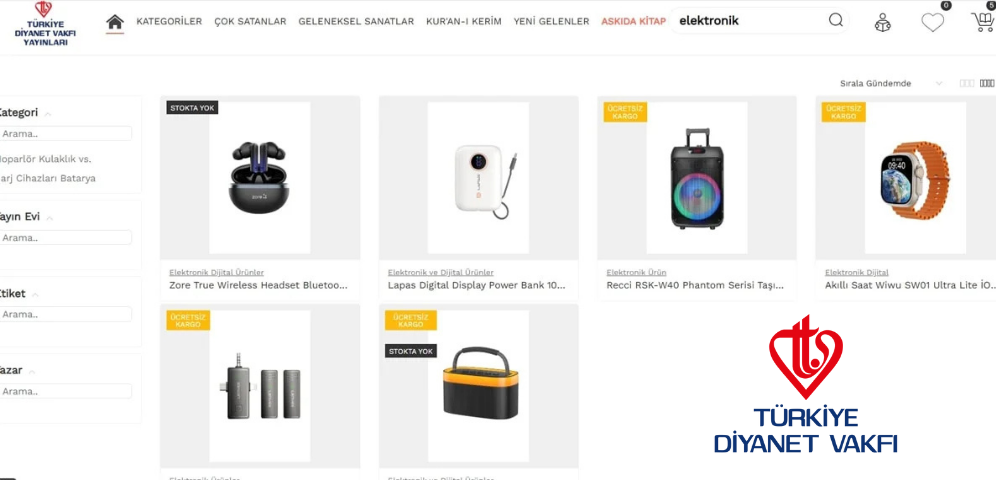Image resolution: width=996 pixels, height=480 pixels.
Task: Open the ASKIDA KİTAP link
Action: click(x=633, y=21)
